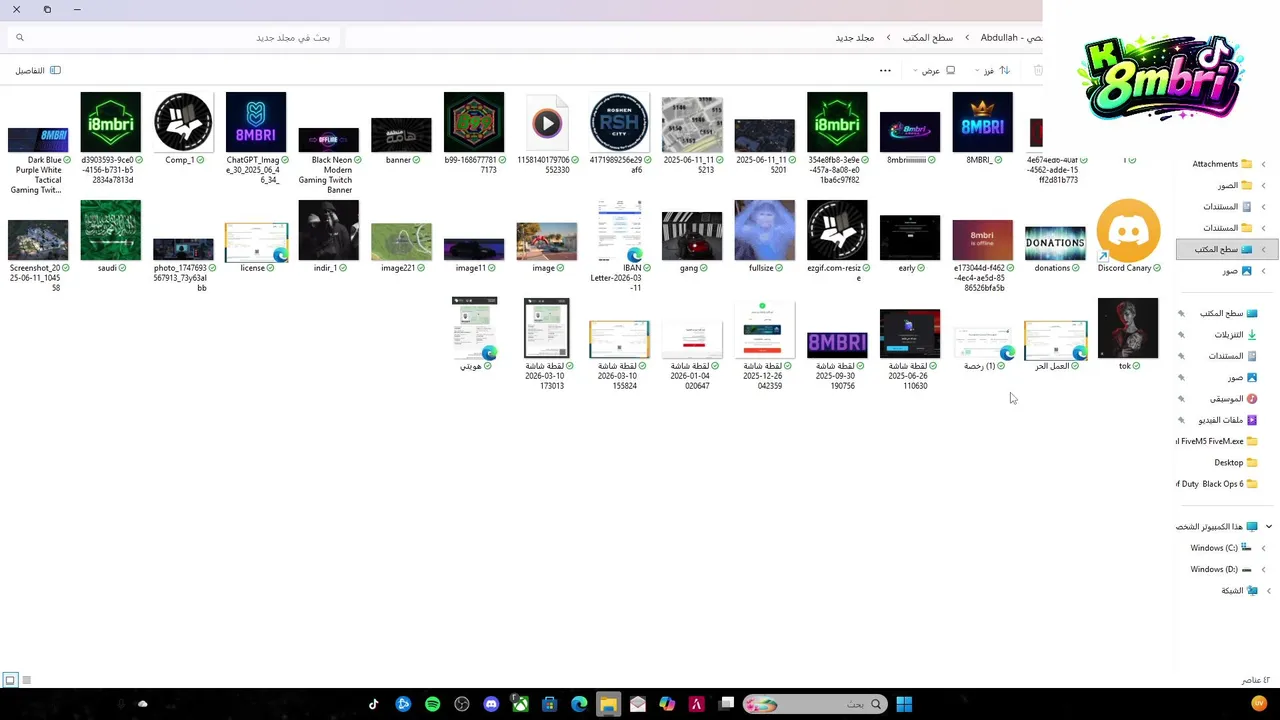Select the IBAN Letter-2026-03-11 file

tap(619, 245)
